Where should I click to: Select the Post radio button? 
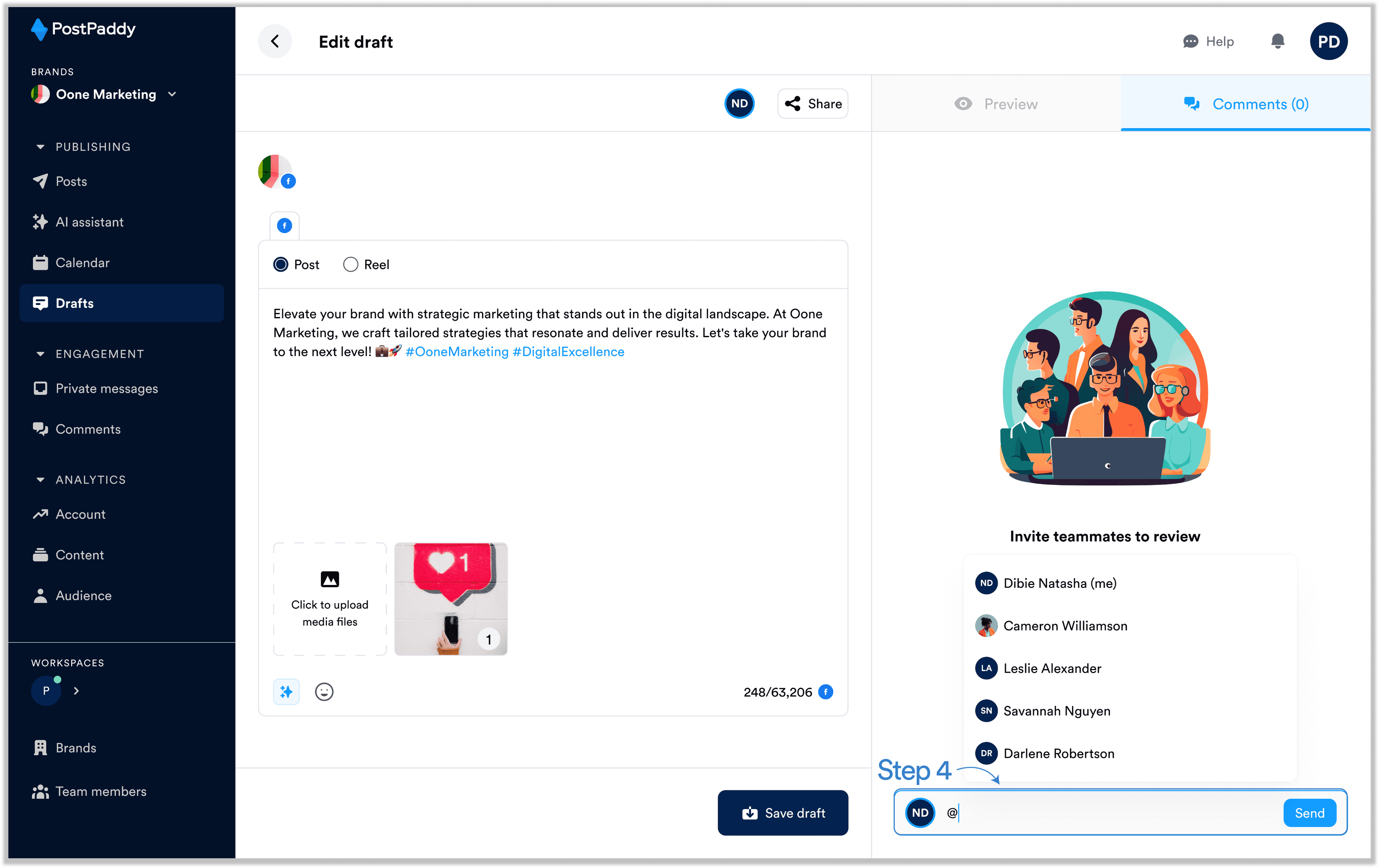[280, 265]
